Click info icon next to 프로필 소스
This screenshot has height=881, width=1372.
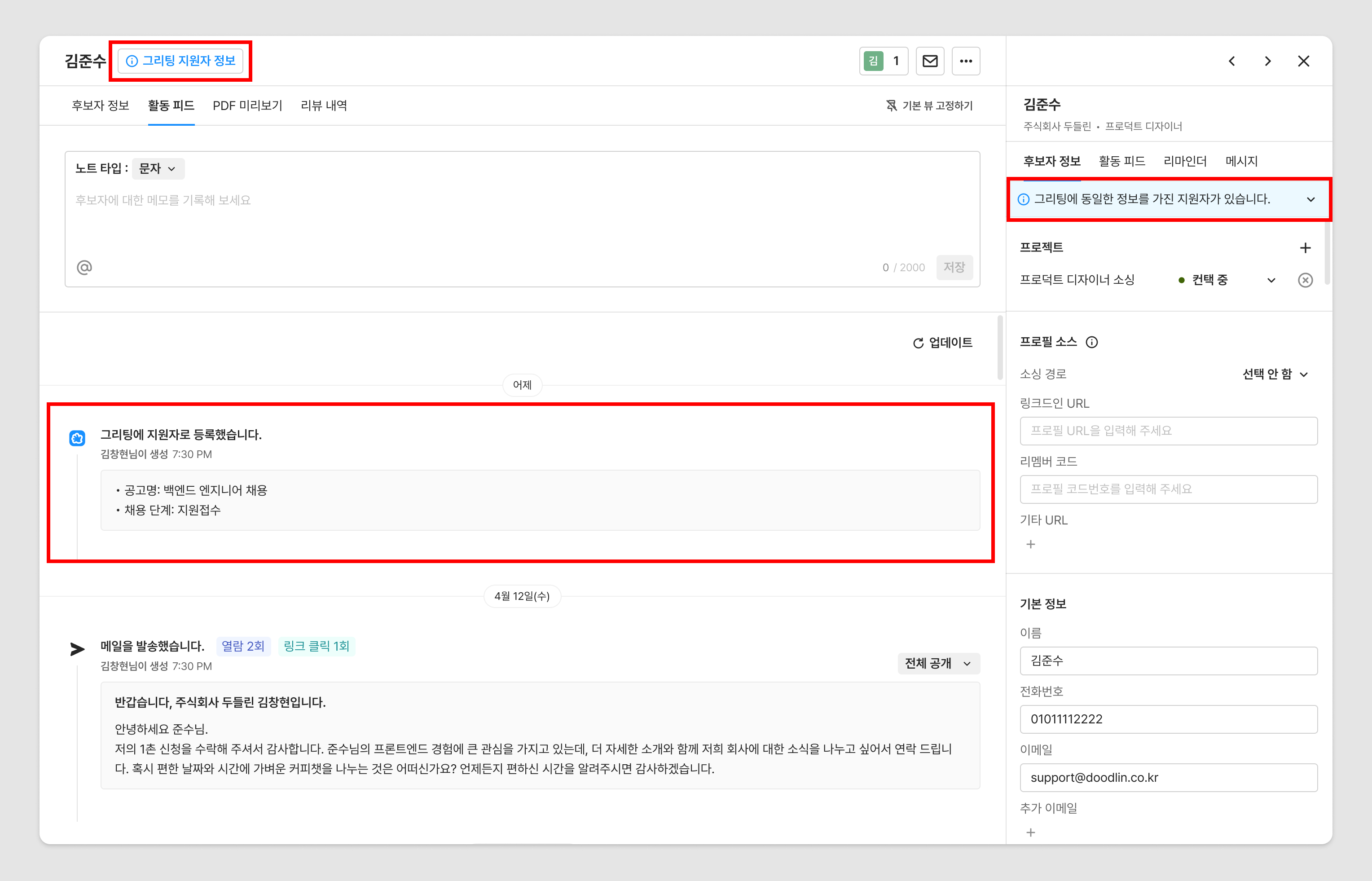1092,342
